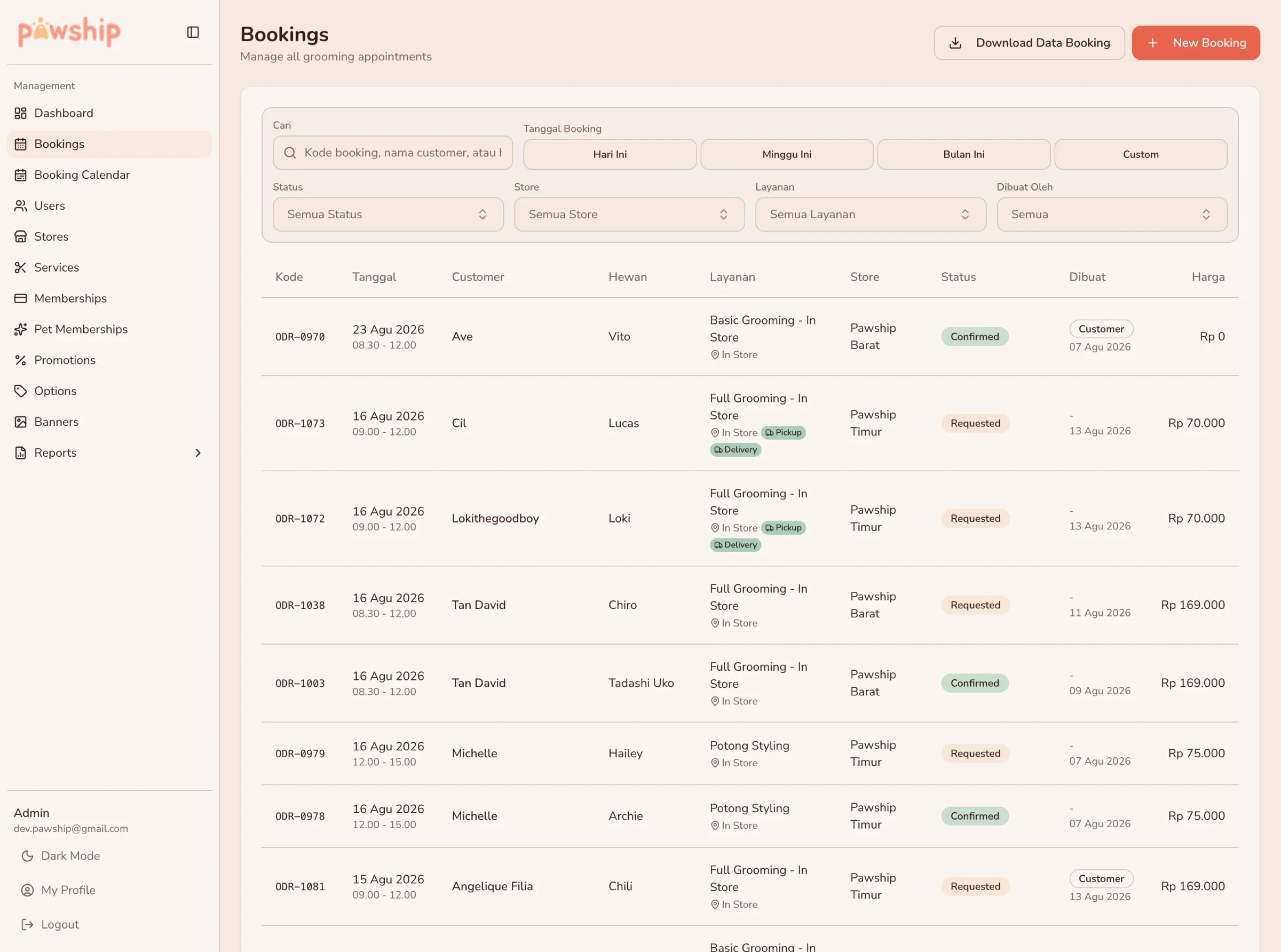Click customer name Angelique Filia
The width and height of the screenshot is (1281, 952).
pos(492,886)
